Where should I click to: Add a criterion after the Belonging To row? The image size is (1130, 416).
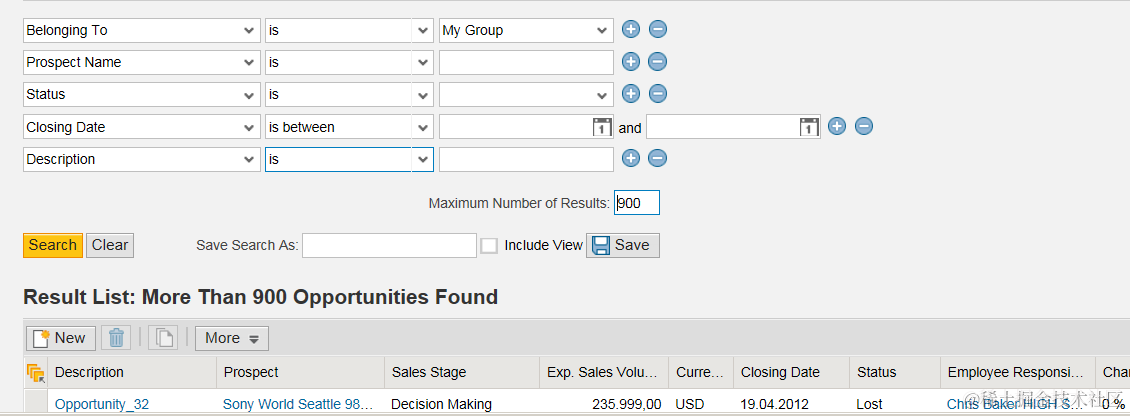pyautogui.click(x=631, y=30)
